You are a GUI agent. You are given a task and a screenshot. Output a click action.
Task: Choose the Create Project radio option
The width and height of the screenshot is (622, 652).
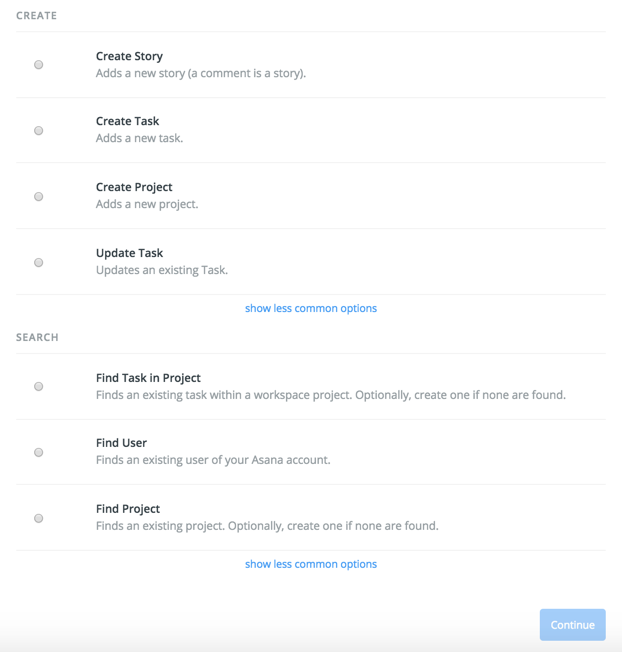[39, 197]
